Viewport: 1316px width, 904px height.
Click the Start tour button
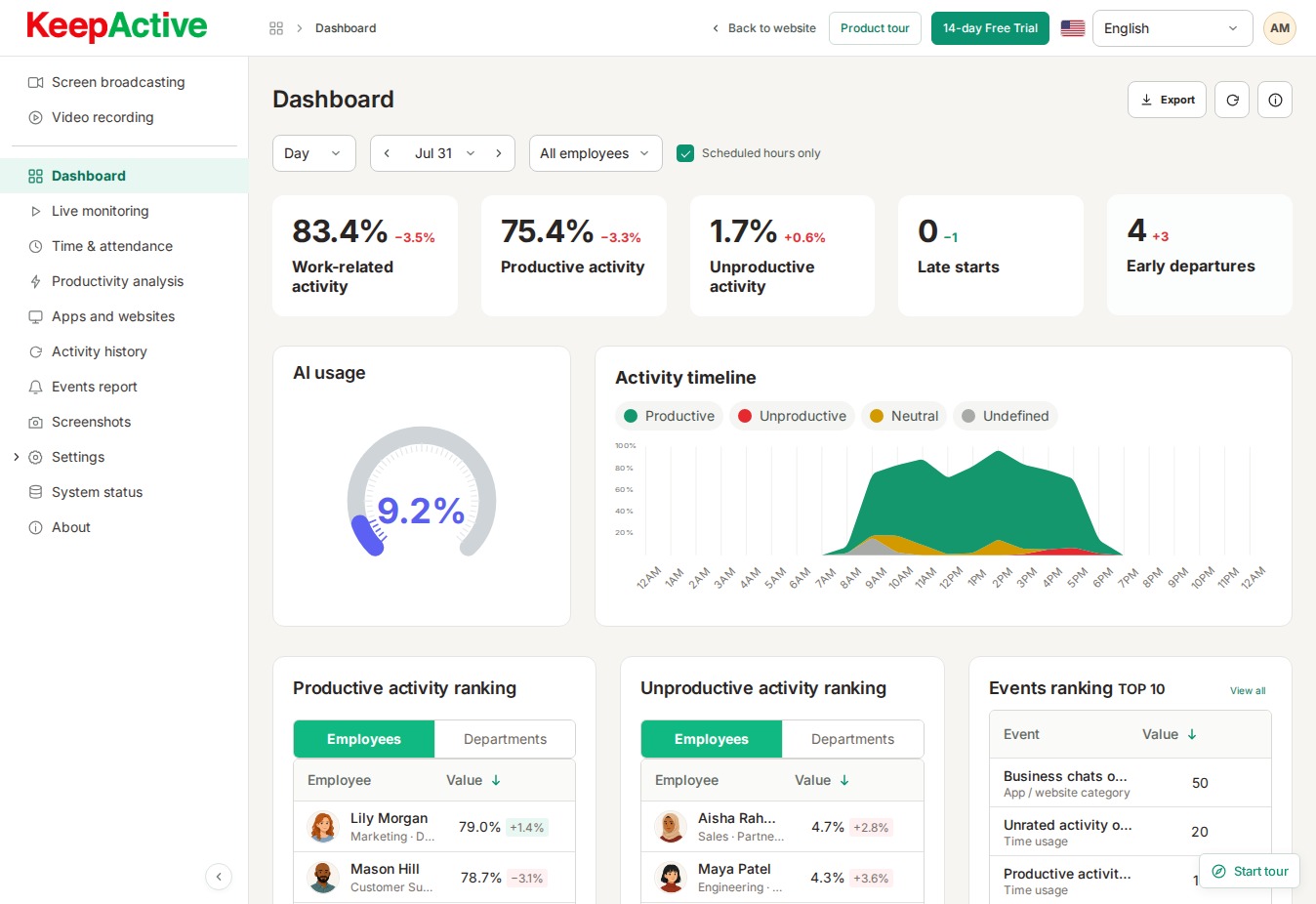coord(1250,872)
